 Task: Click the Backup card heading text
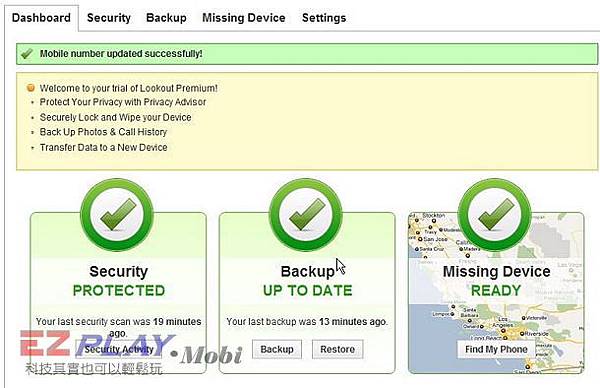[x=307, y=271]
